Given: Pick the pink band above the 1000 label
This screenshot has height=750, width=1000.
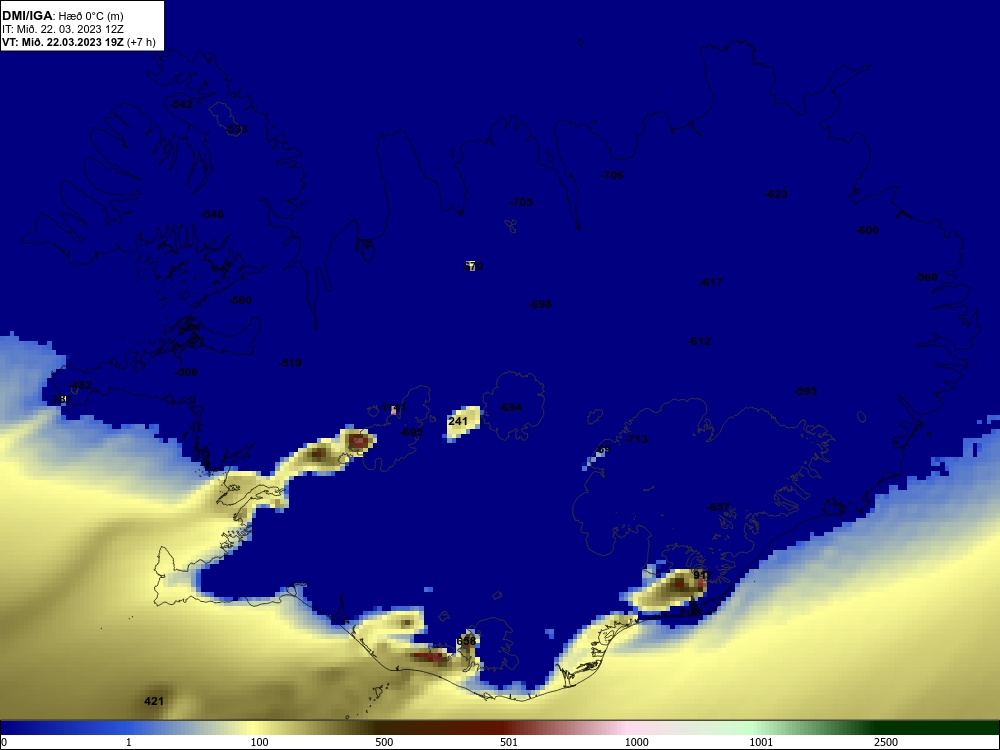Looking at the screenshot, I should click(628, 728).
